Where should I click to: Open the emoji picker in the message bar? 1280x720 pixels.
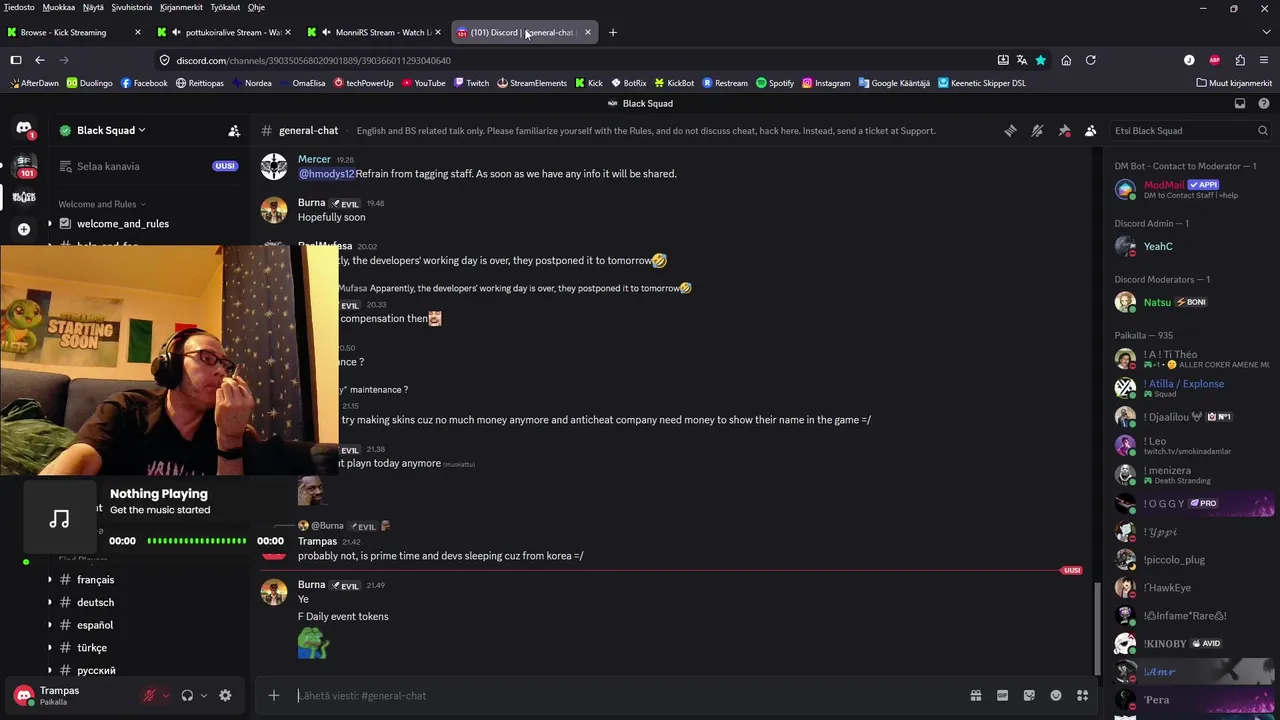point(1056,696)
